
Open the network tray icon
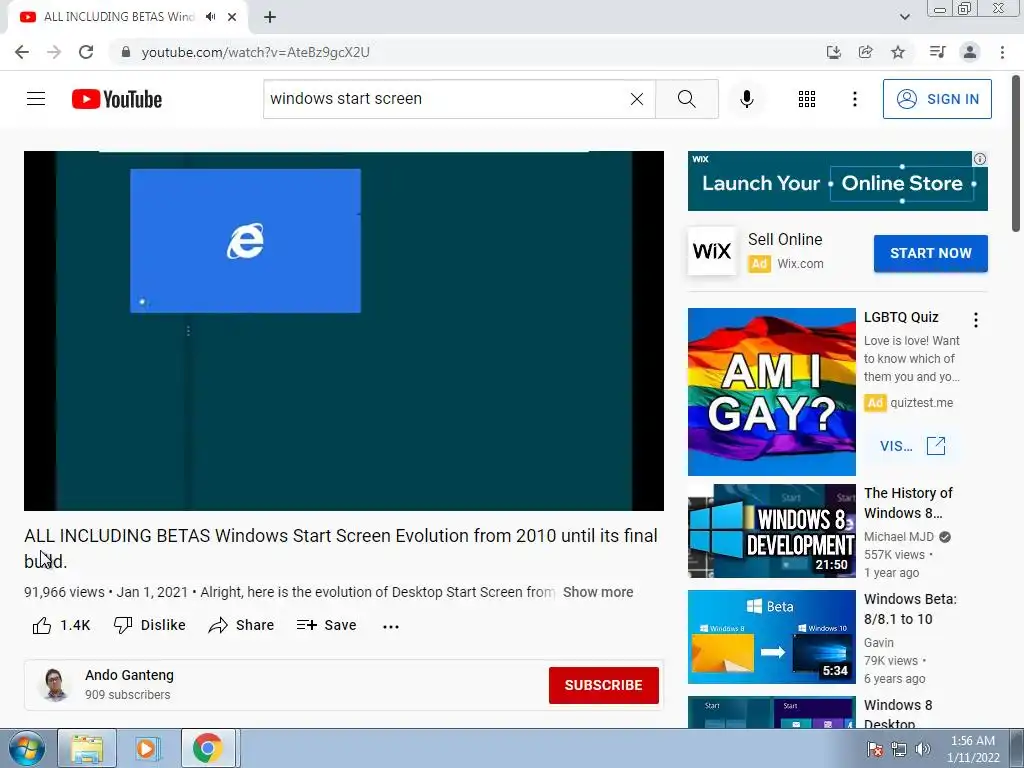click(899, 749)
